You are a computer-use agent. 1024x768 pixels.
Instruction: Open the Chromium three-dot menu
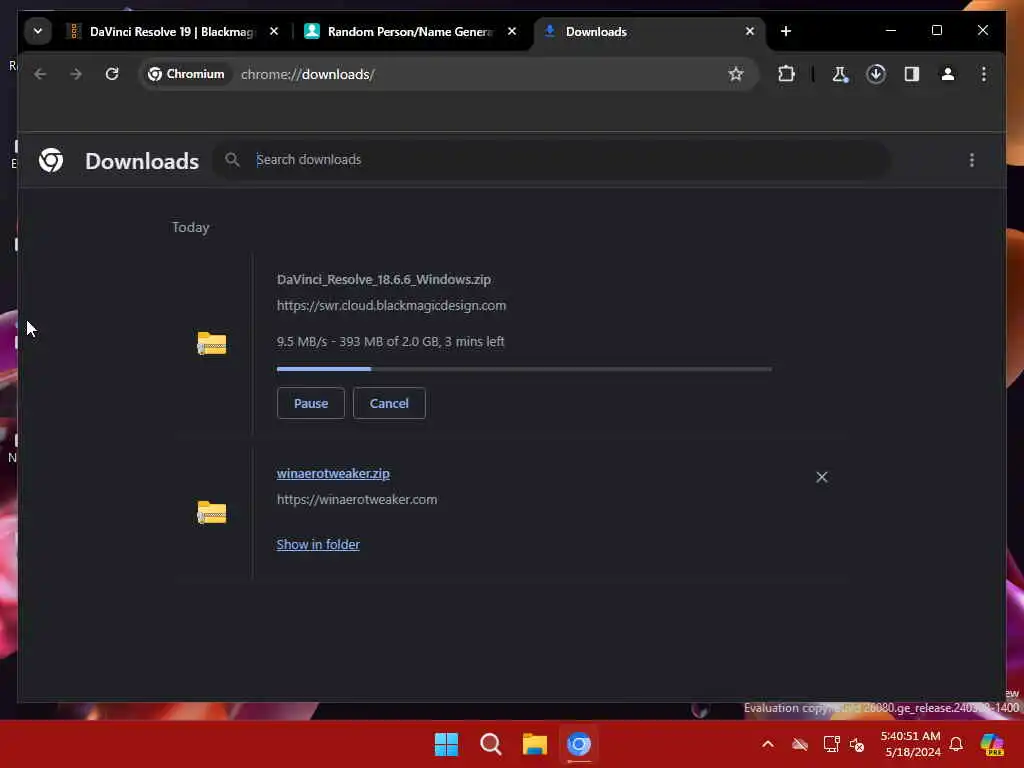[x=984, y=74]
